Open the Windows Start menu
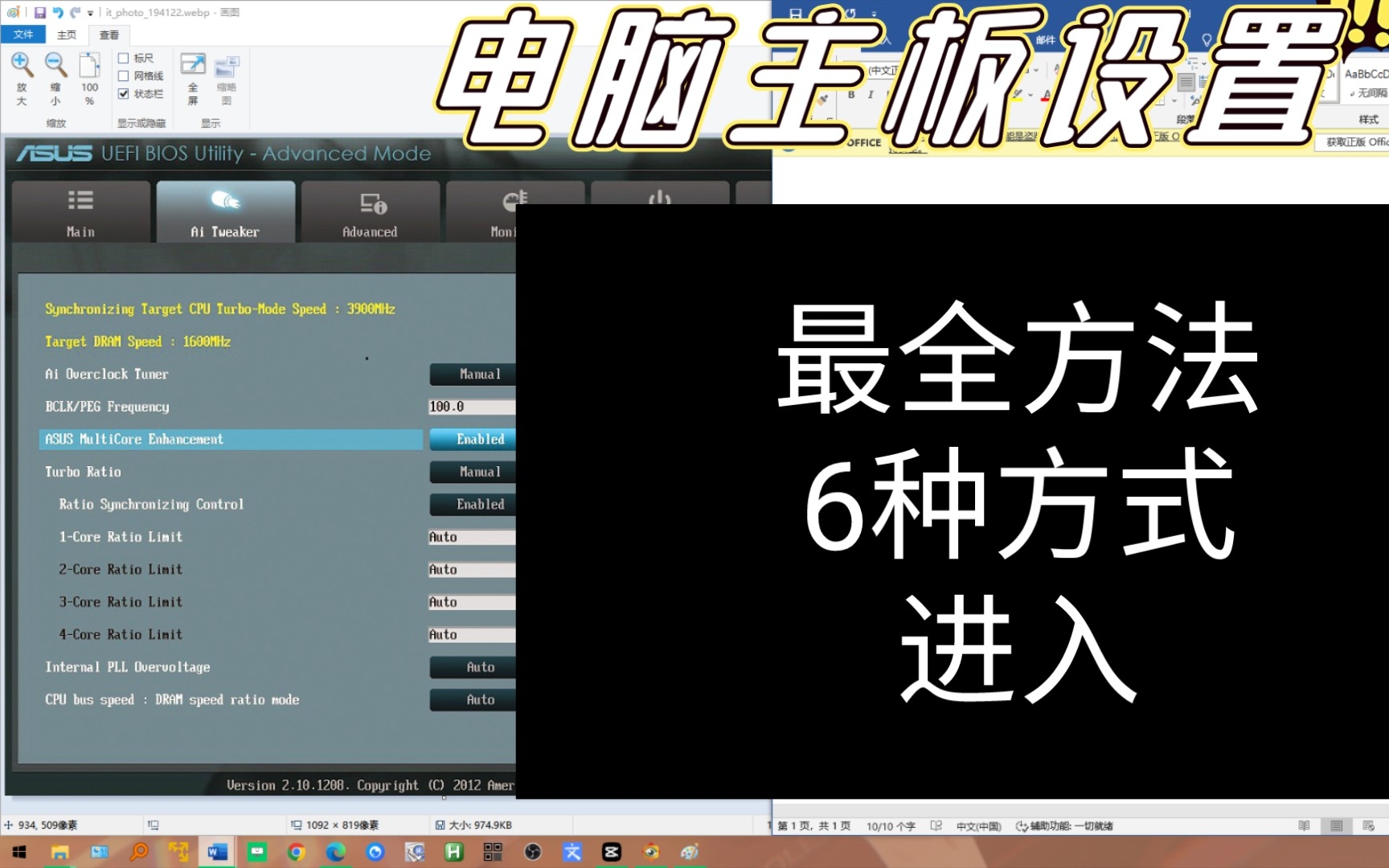Image resolution: width=1389 pixels, height=868 pixels. click(19, 852)
